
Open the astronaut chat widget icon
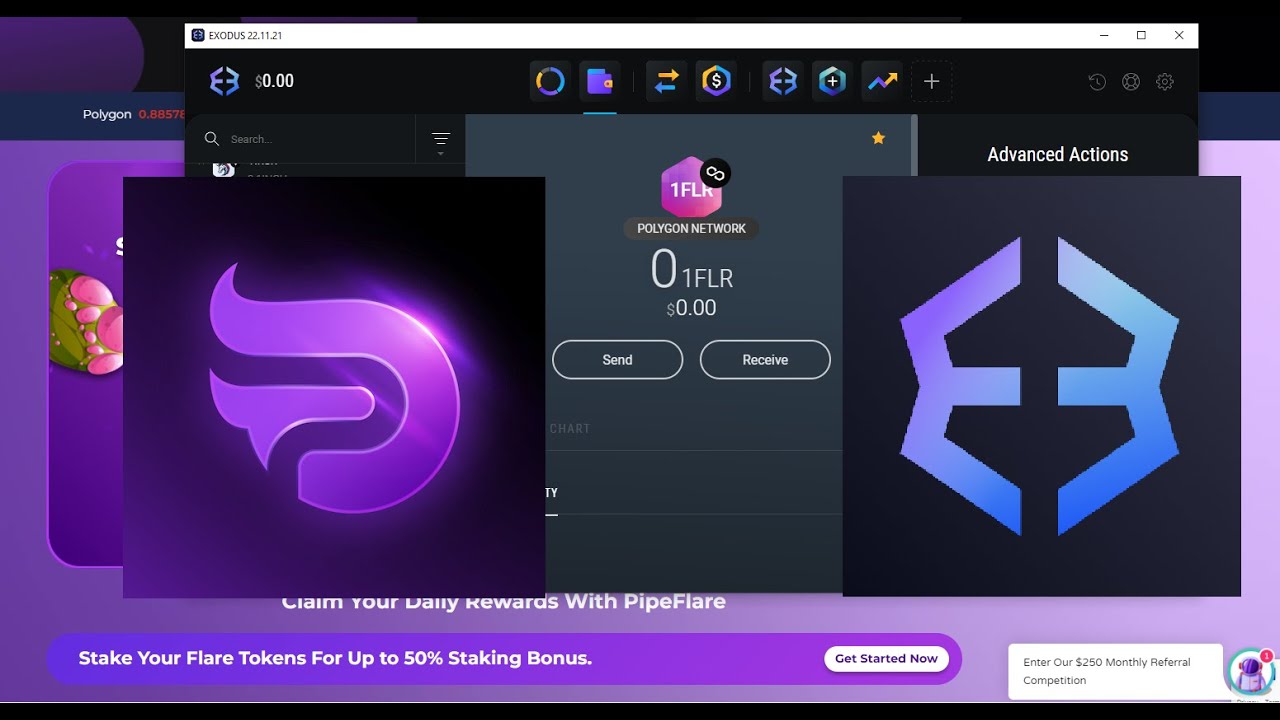(x=1250, y=671)
